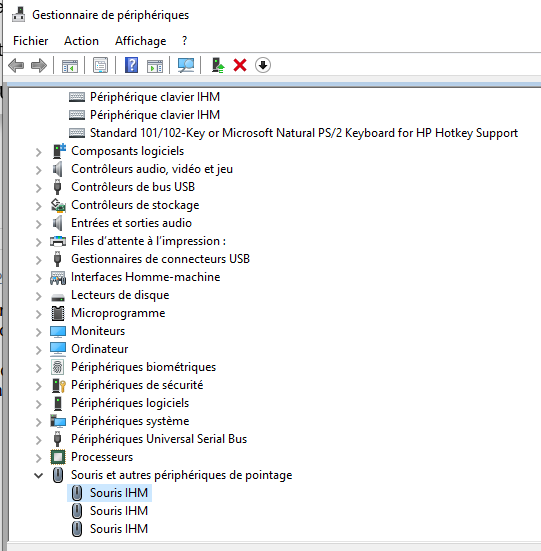Click the update driver toolbar icon
This screenshot has width=541, height=551.
218,65
